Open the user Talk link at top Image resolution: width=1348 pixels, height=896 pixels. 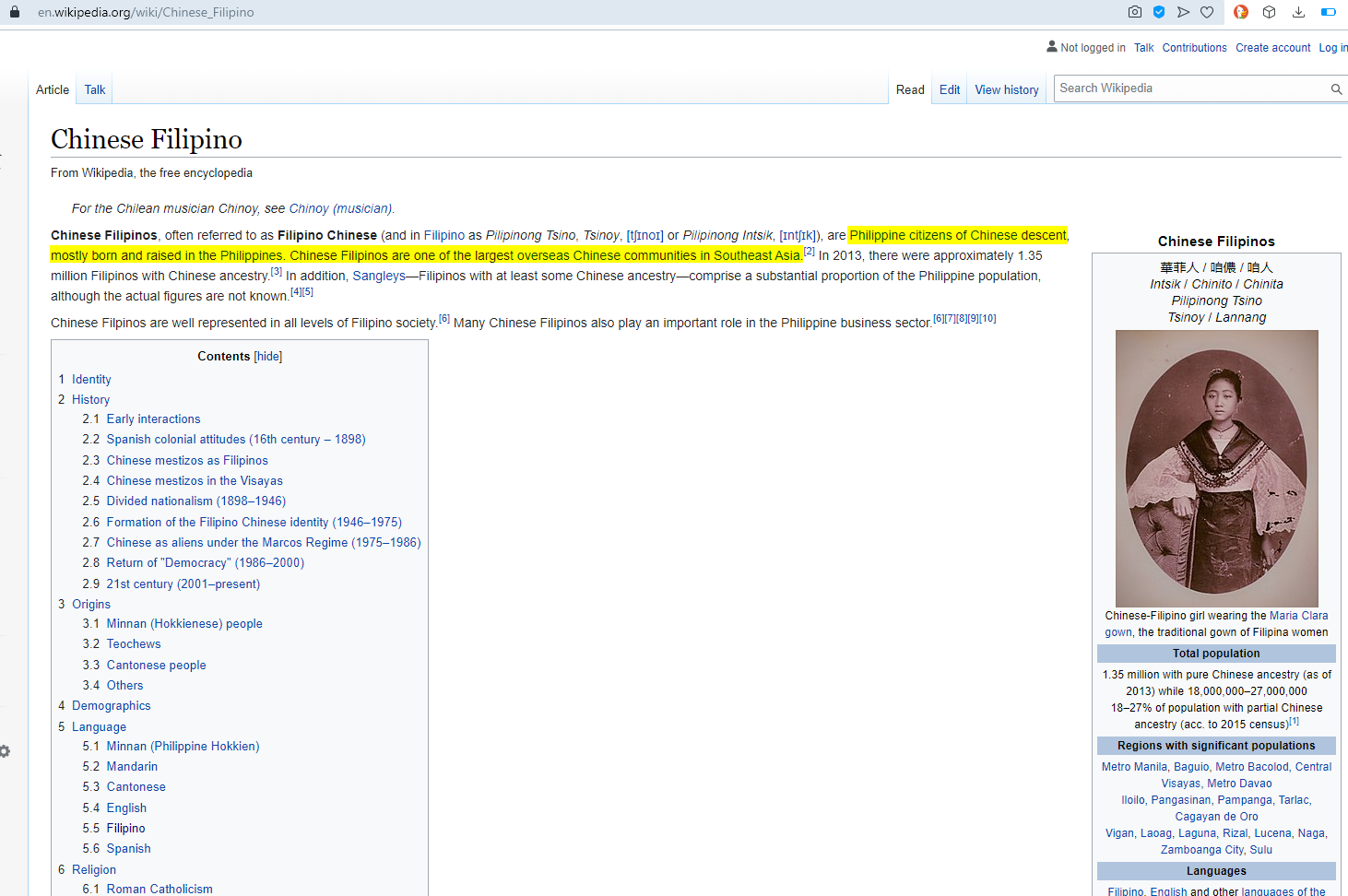click(1144, 48)
